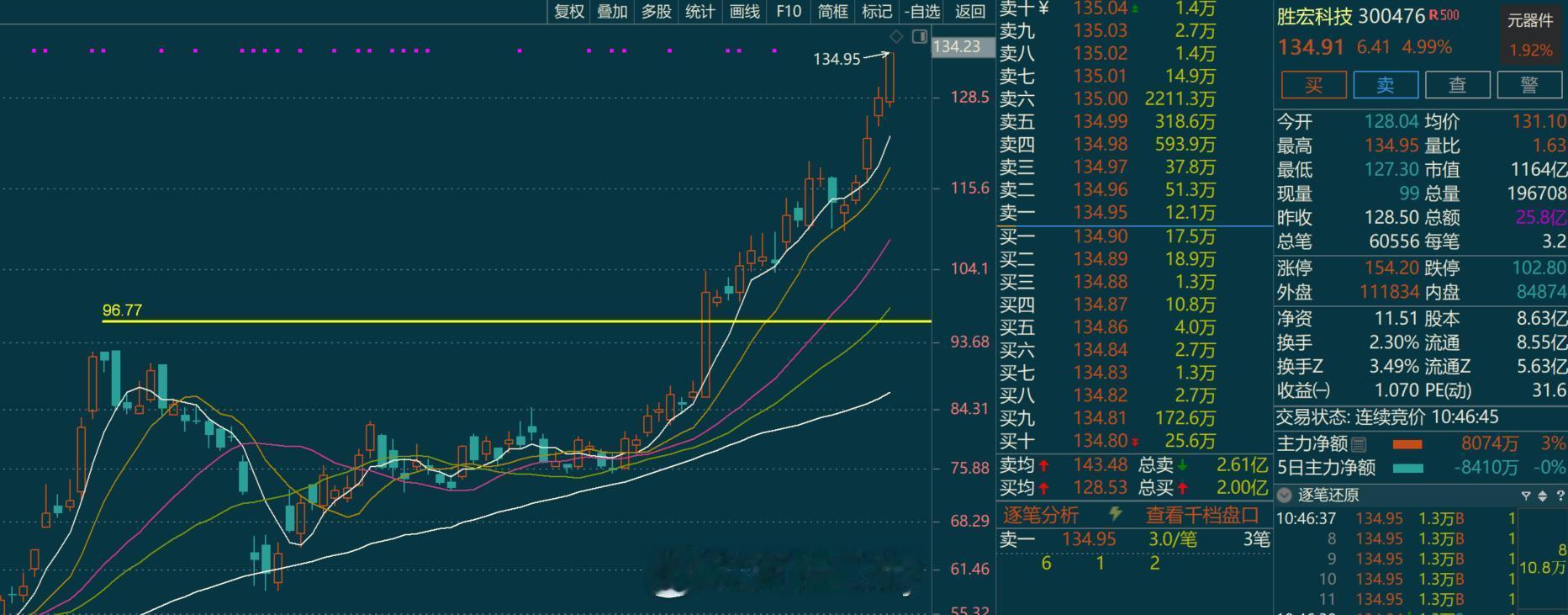Select the 卖四 134.98 order row
The height and width of the screenshot is (615, 1568).
click(1135, 145)
